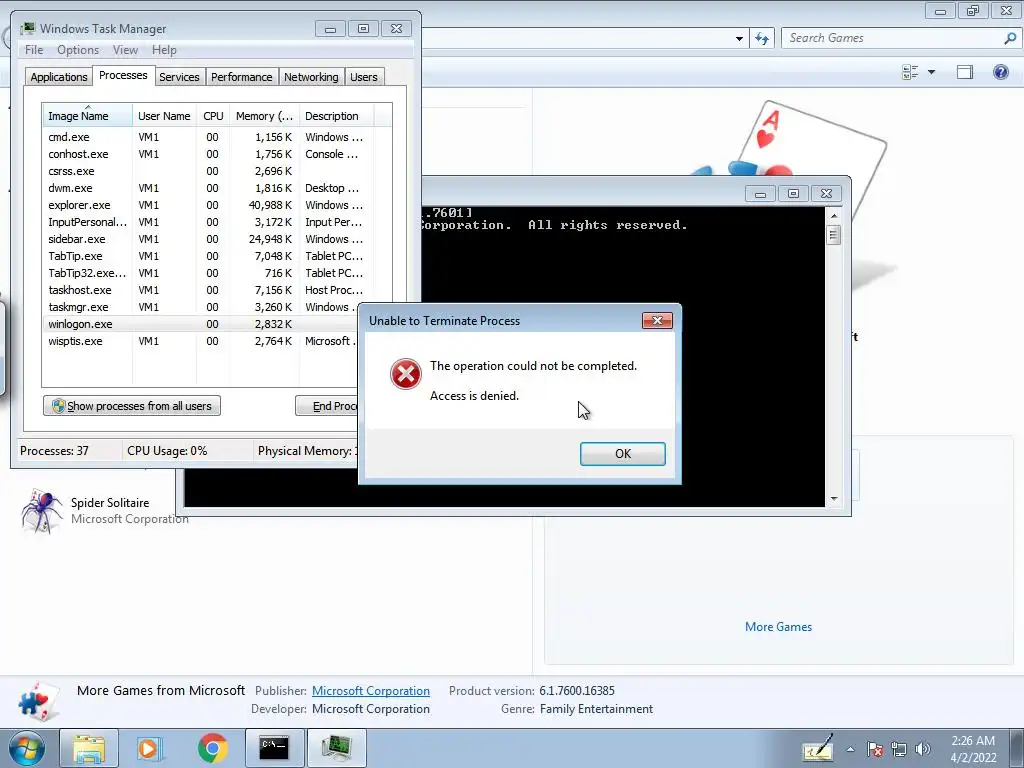This screenshot has width=1024, height=768.
Task: Open Google Chrome from taskbar
Action: (212, 748)
